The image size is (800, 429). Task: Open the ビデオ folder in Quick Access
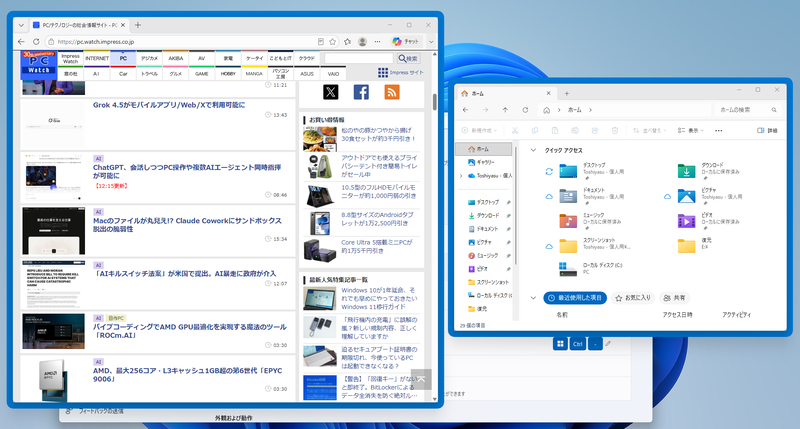pyautogui.click(x=709, y=220)
